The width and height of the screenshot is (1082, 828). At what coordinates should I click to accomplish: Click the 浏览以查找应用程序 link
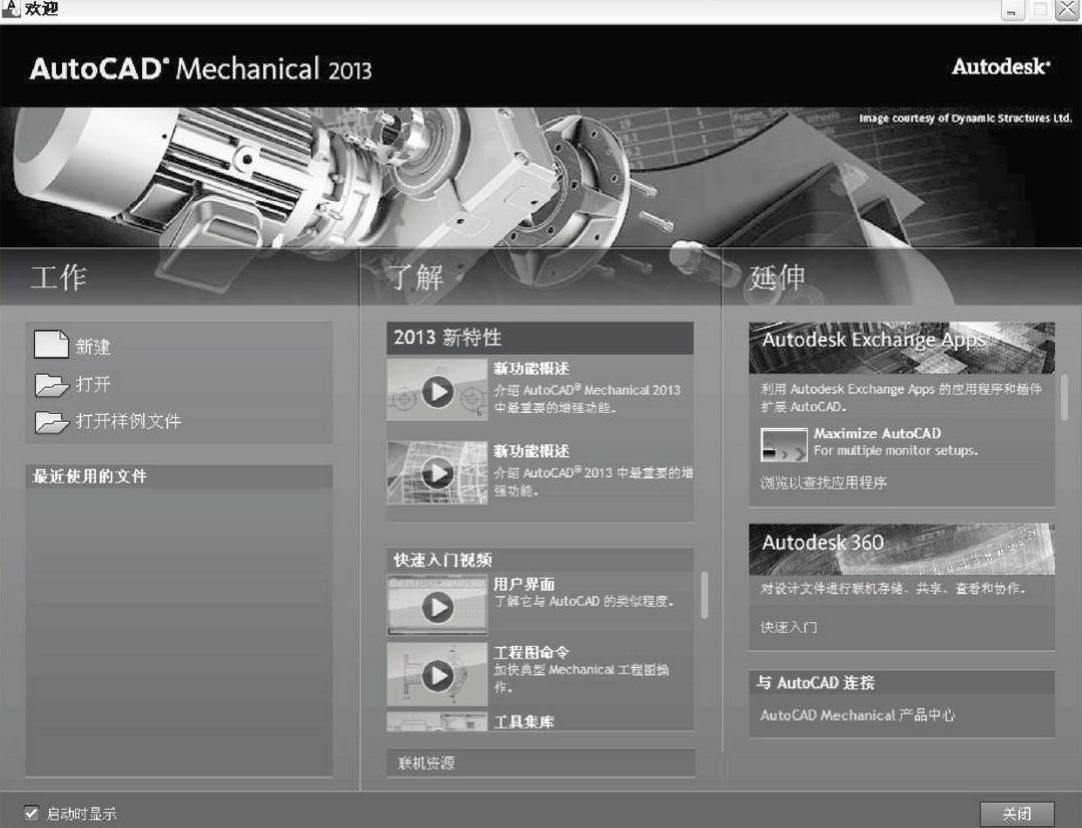[x=823, y=482]
